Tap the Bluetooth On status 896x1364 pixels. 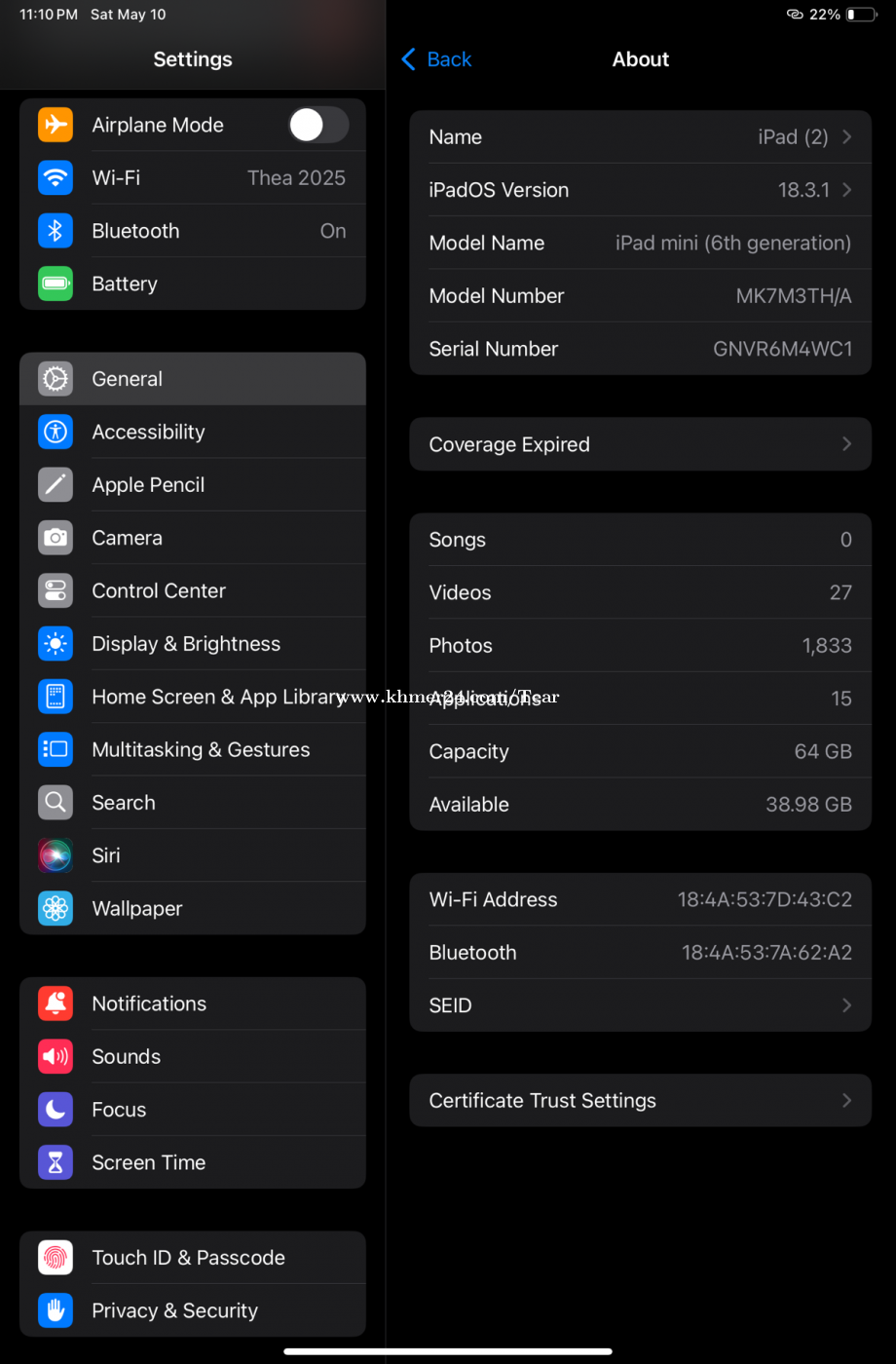[333, 231]
